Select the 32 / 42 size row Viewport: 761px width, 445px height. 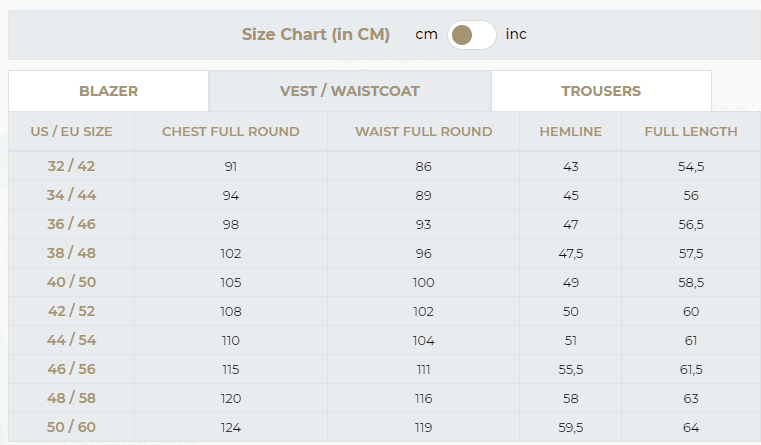click(384, 166)
